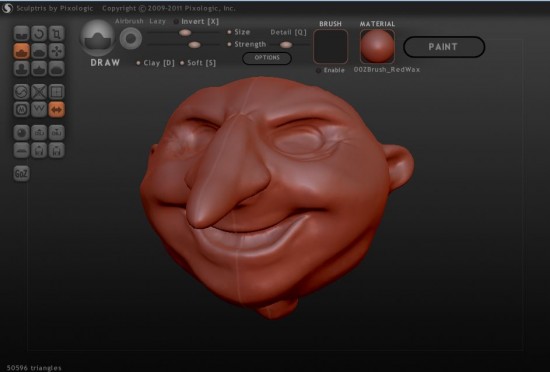Select the Reduce Brush tool

click(x=21, y=92)
